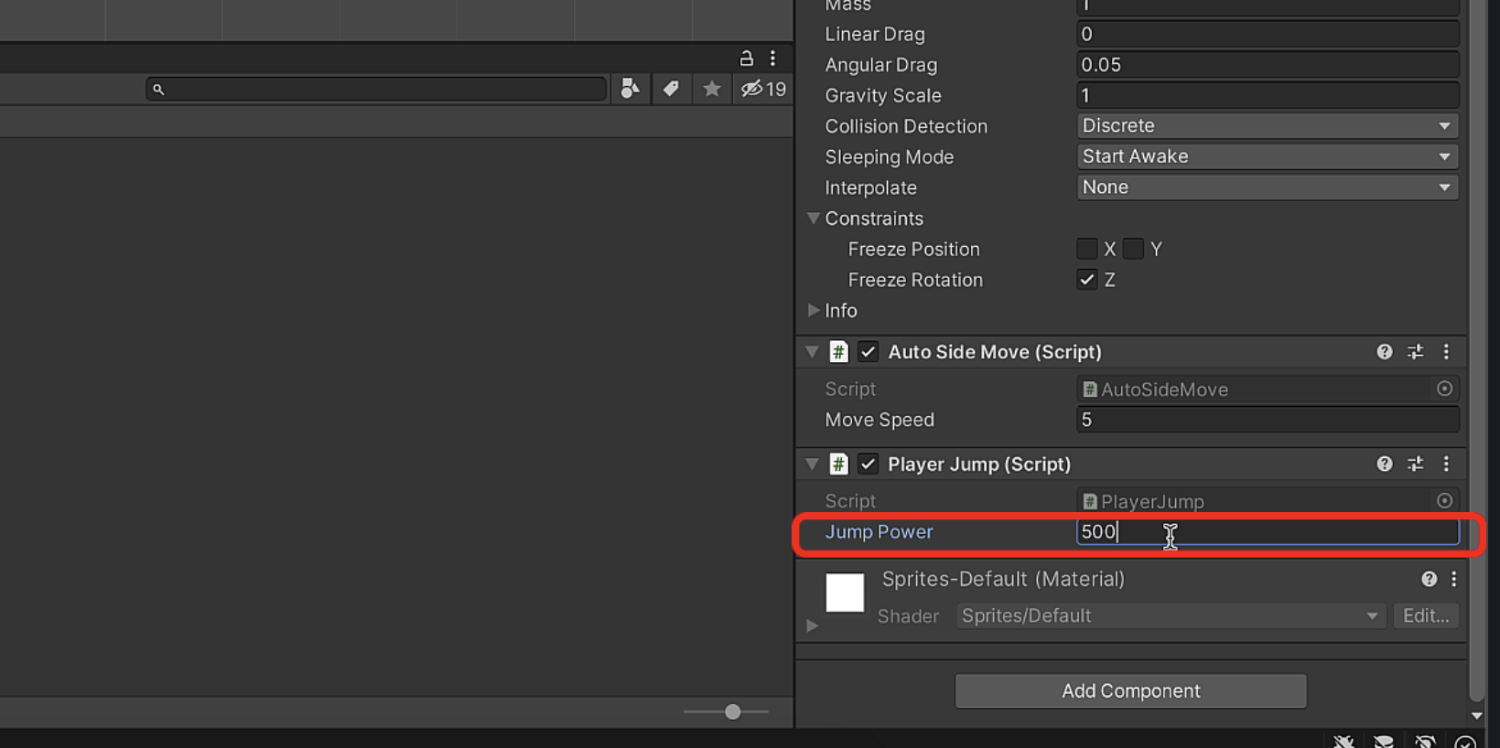Click the Inspector scrollbar down arrow

pyautogui.click(x=1477, y=716)
